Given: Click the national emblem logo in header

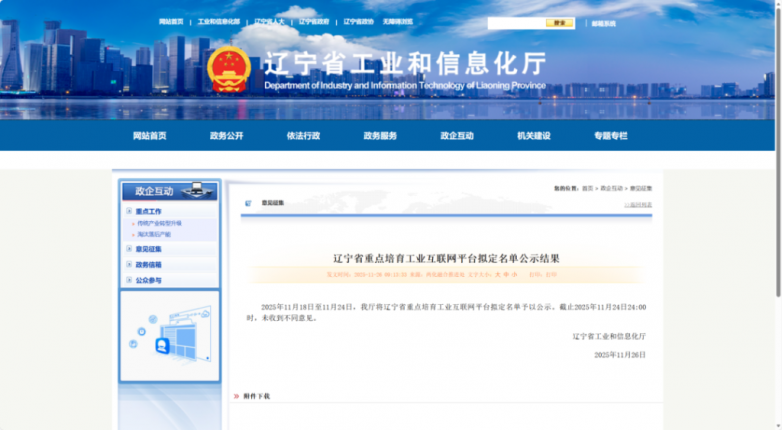Looking at the screenshot, I should coord(229,69).
